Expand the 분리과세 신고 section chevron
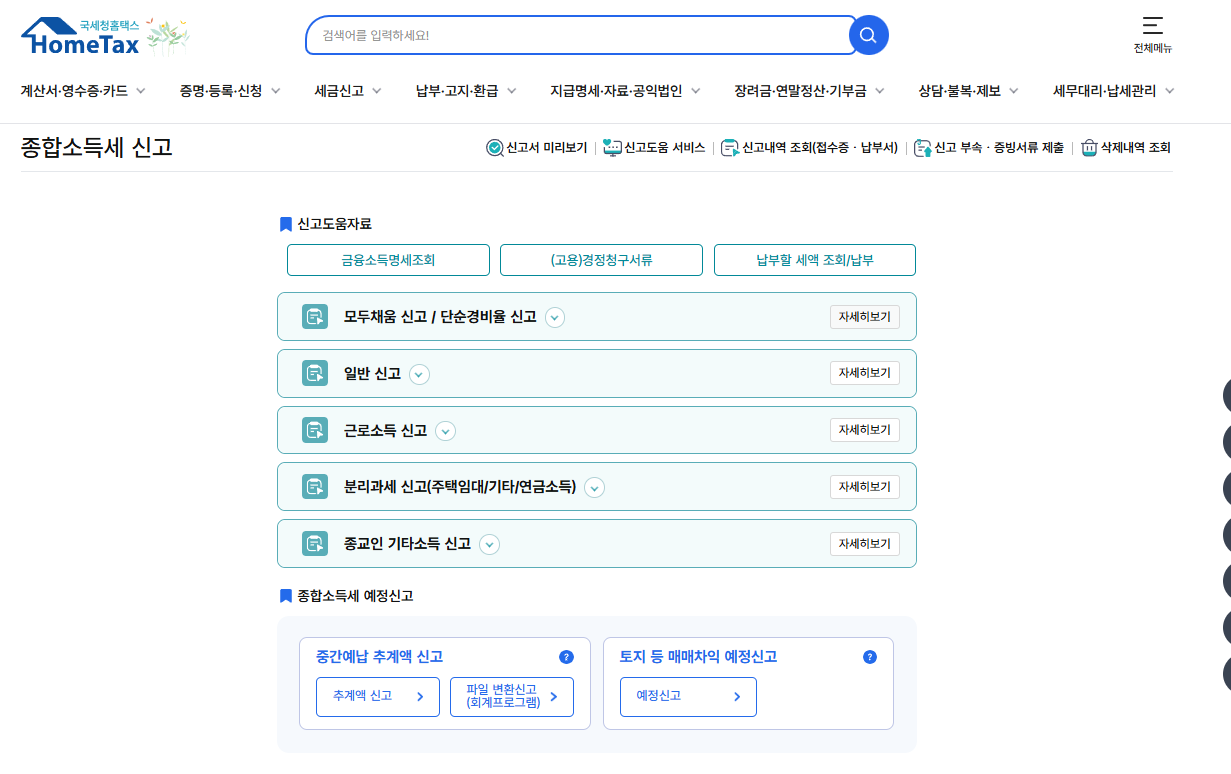Screen dimensions: 1231x774 pos(594,487)
